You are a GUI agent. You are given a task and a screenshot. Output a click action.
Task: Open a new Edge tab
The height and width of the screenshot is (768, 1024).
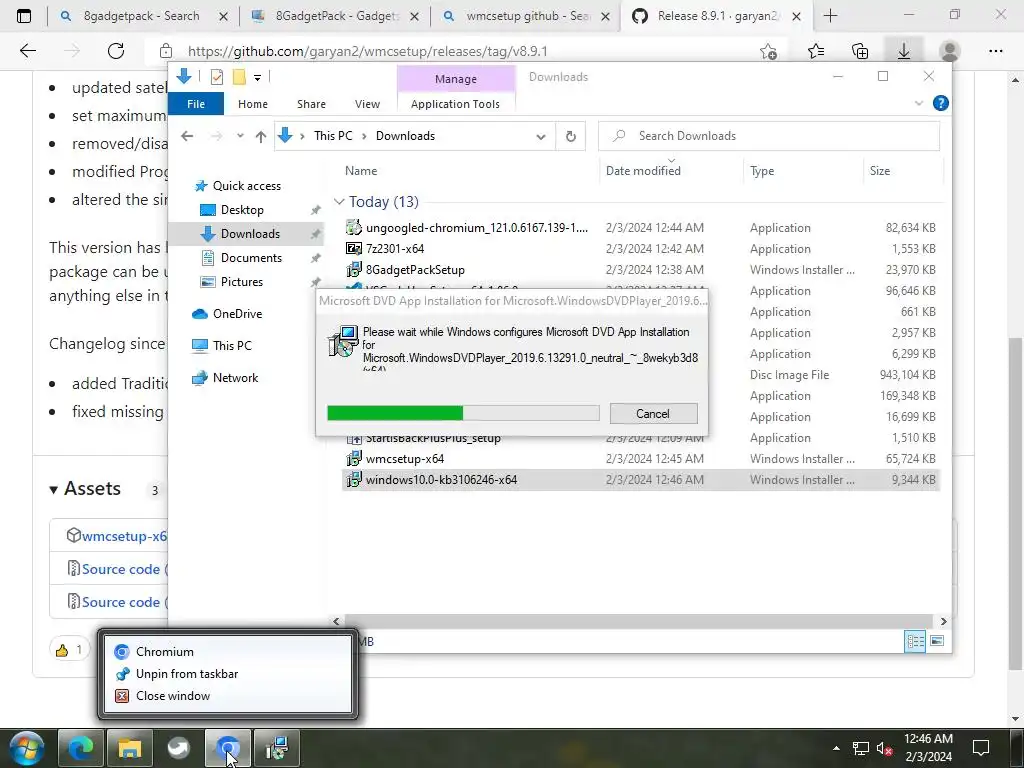(x=830, y=16)
